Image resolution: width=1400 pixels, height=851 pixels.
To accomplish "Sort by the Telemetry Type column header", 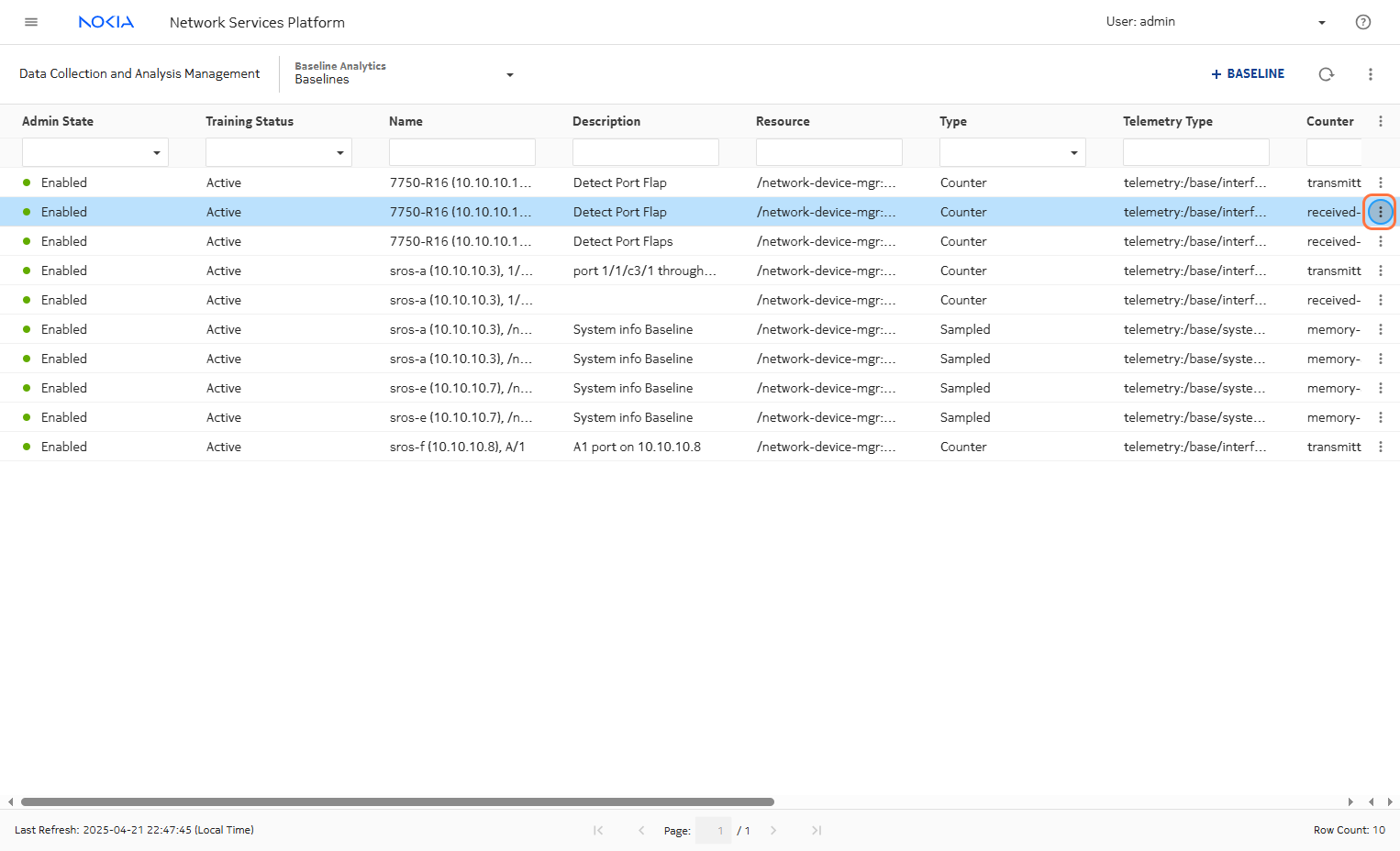I will 1167,121.
